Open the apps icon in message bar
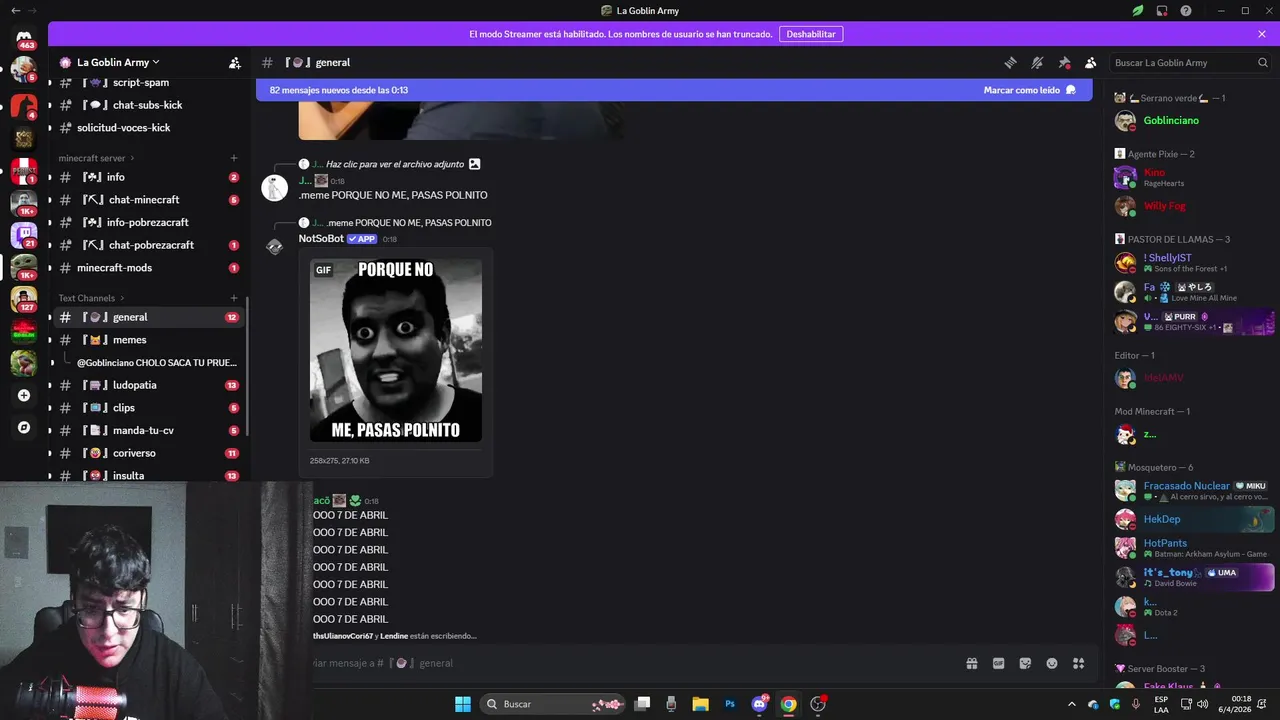The image size is (1280, 720). [1079, 663]
